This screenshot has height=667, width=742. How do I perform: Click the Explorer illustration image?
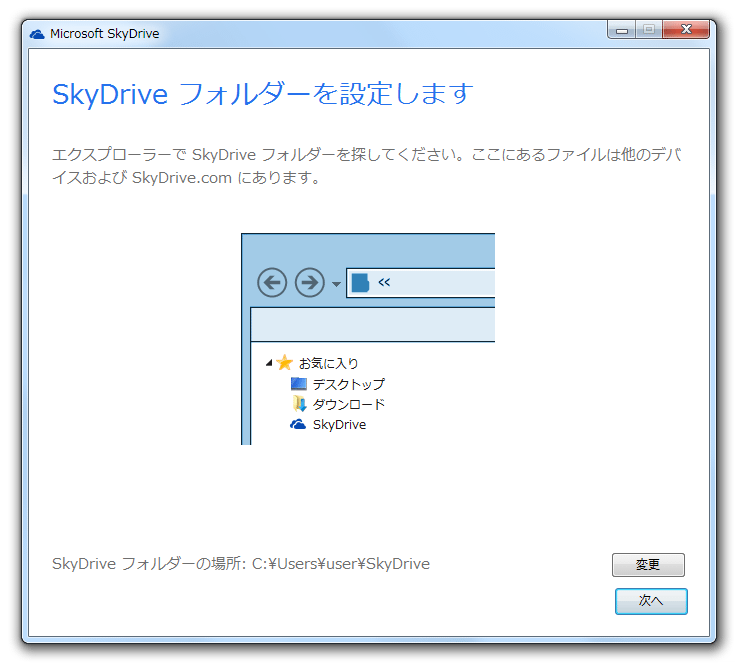(368, 339)
